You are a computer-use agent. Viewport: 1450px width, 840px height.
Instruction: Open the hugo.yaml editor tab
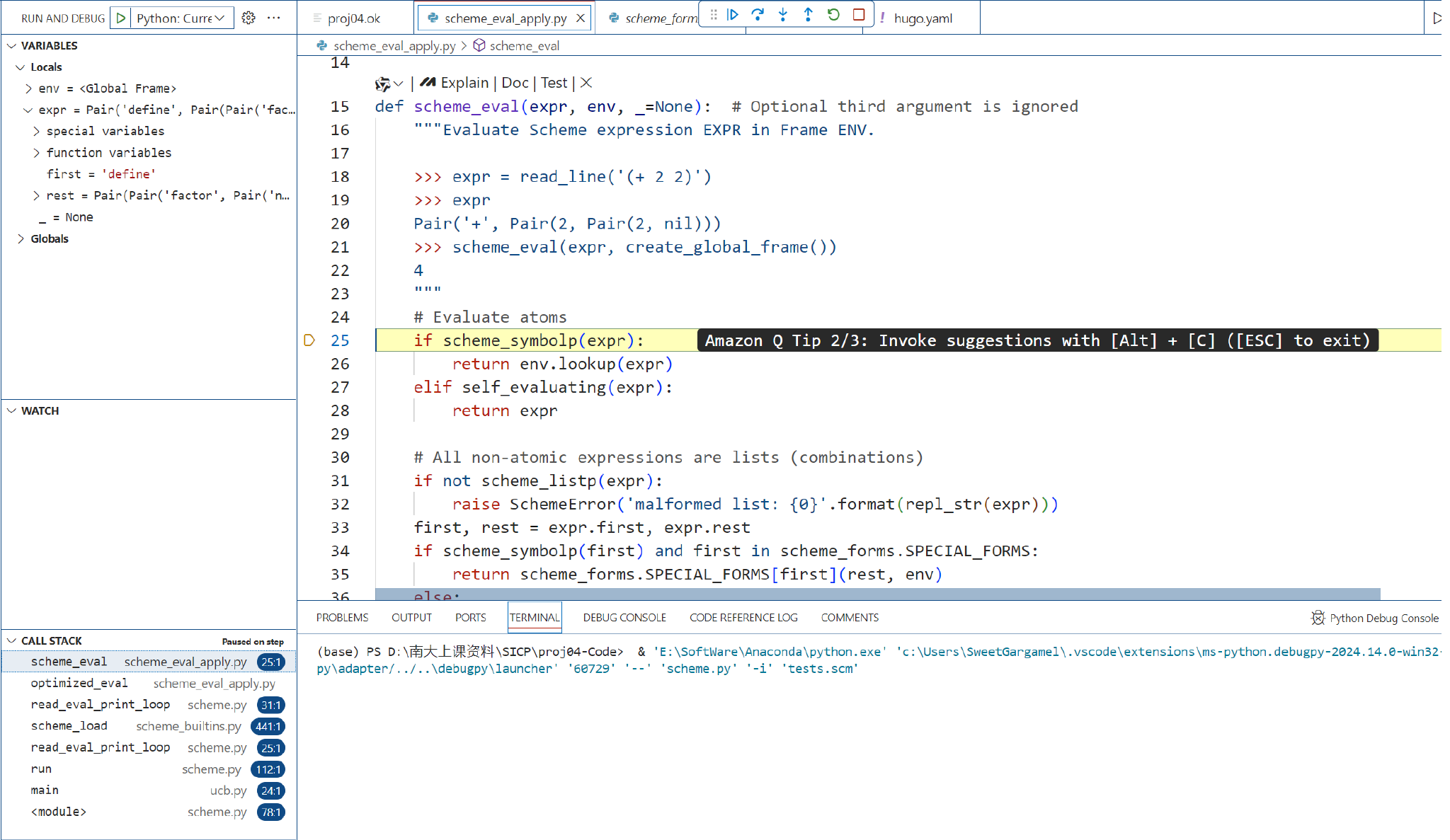tap(923, 18)
